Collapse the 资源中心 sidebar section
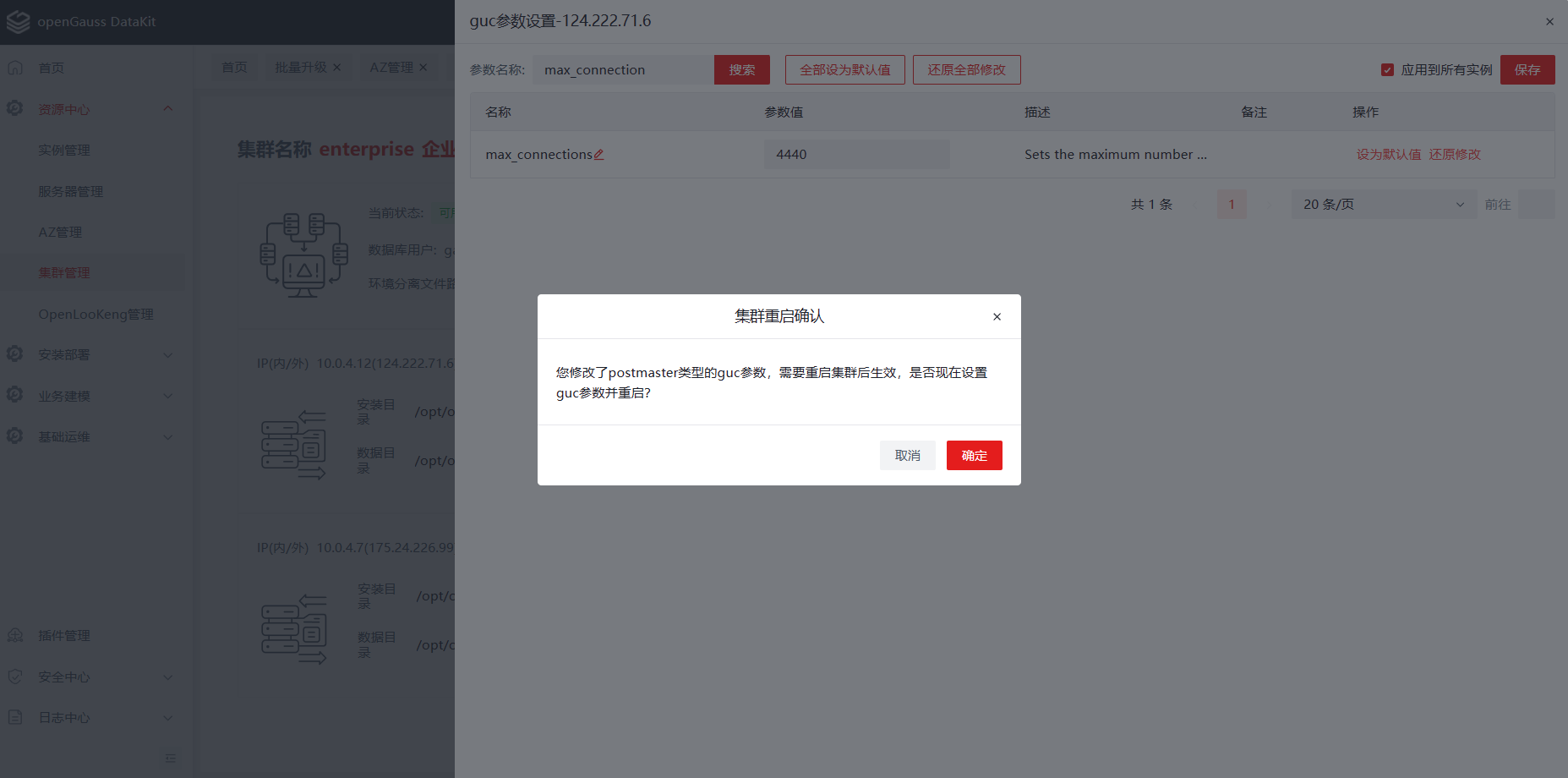 (167, 109)
